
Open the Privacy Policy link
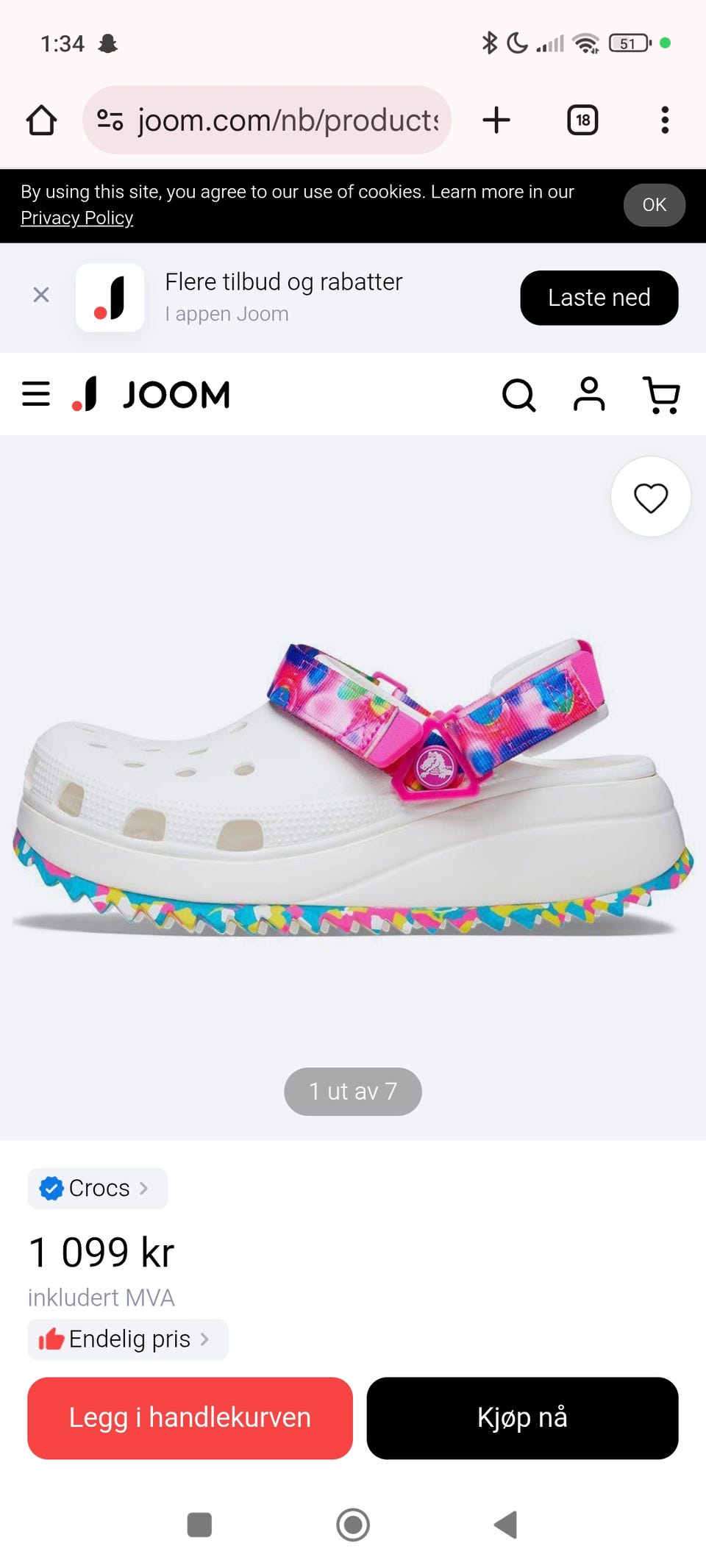point(76,218)
